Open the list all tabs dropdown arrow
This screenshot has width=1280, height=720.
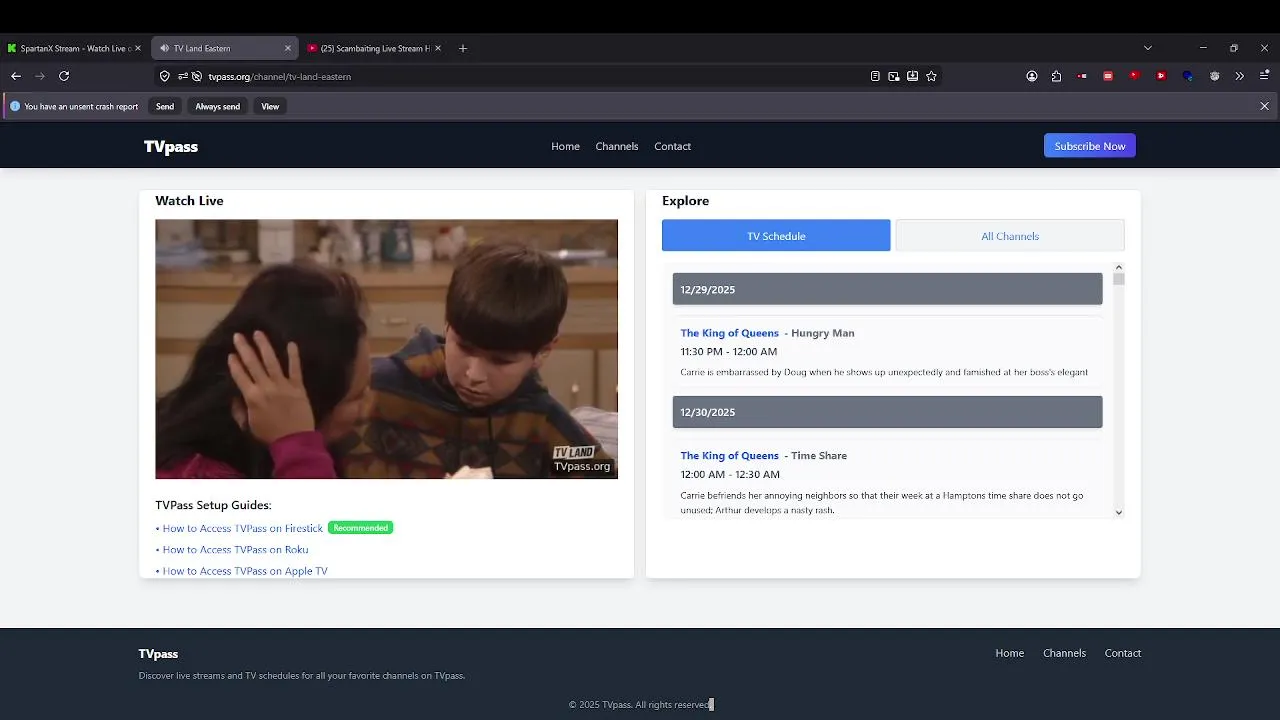1148,48
